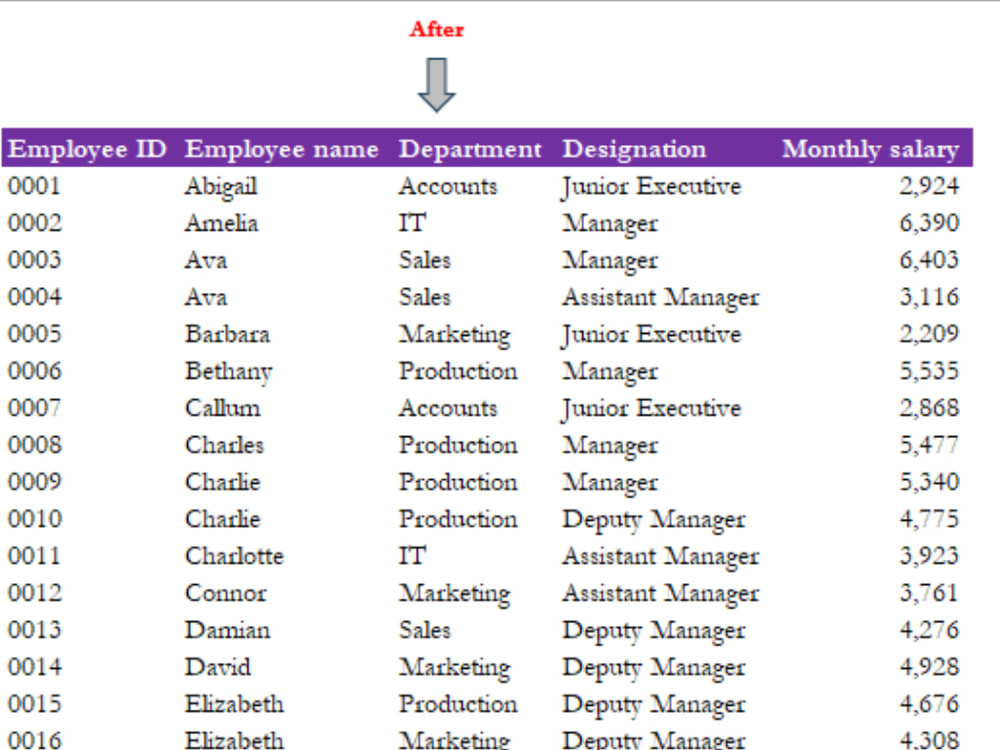Click the name Charles
Viewport: 1000px width, 750px height.
(224, 445)
